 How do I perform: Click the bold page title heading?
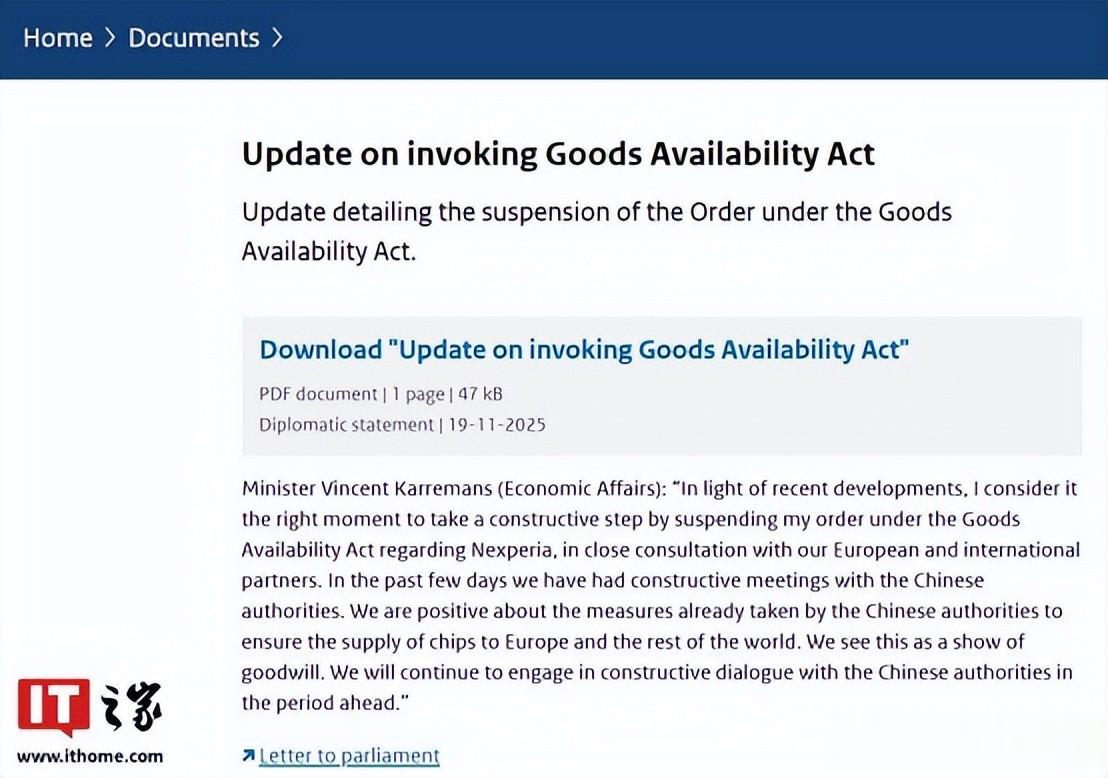tap(558, 154)
